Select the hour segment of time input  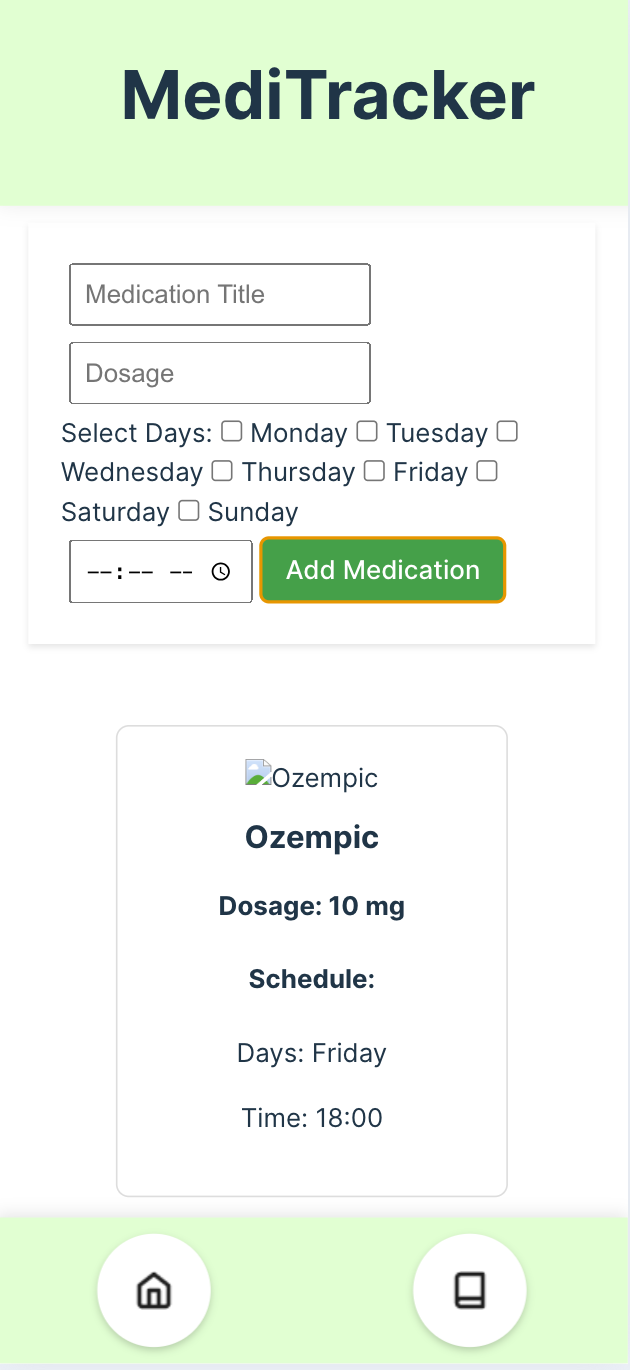(x=99, y=572)
